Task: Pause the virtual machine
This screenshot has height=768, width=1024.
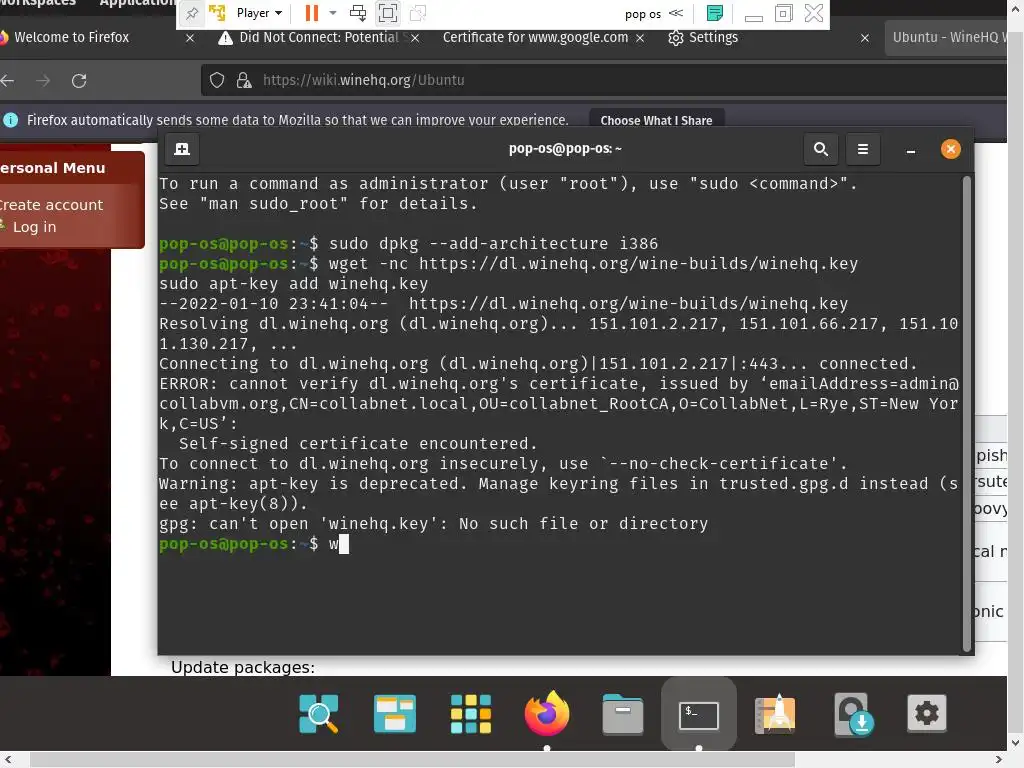Action: 312,13
